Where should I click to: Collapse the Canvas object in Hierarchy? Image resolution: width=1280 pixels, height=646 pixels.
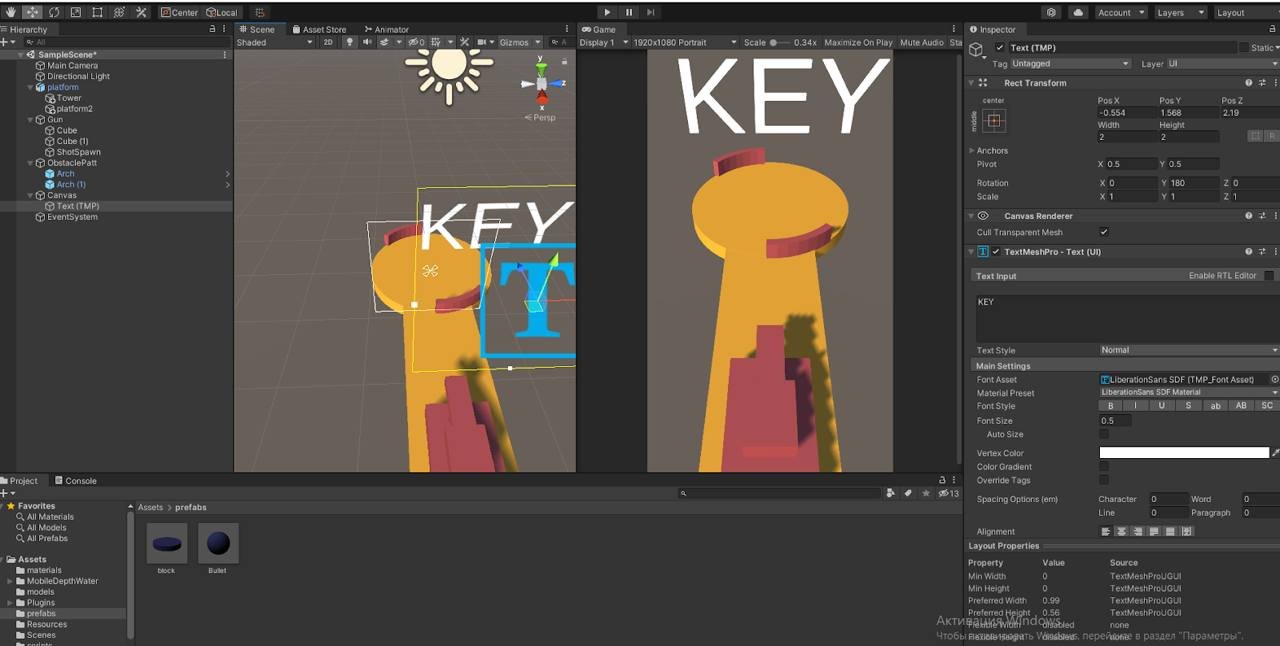[31, 195]
